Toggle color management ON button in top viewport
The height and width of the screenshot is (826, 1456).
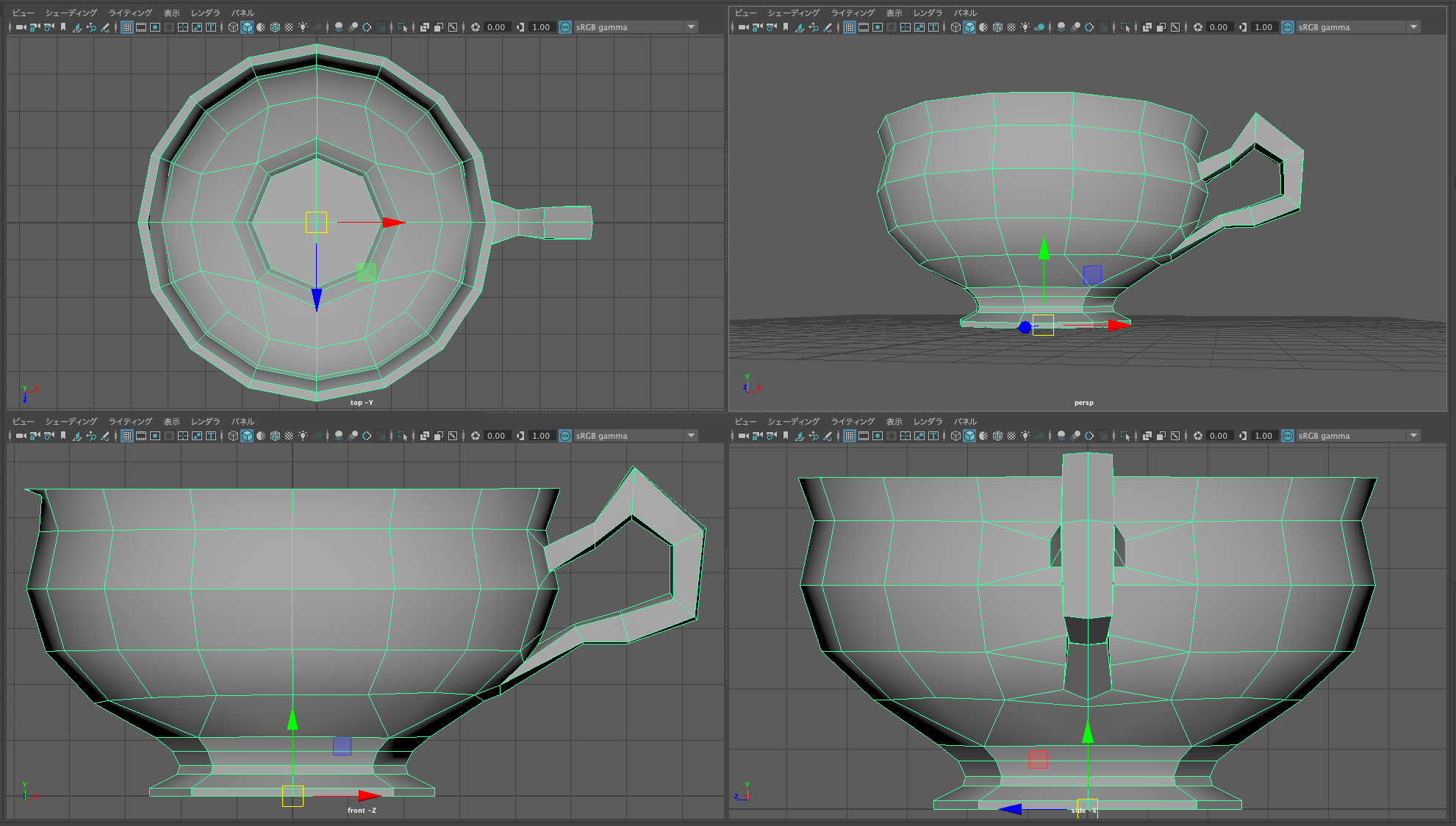click(565, 27)
